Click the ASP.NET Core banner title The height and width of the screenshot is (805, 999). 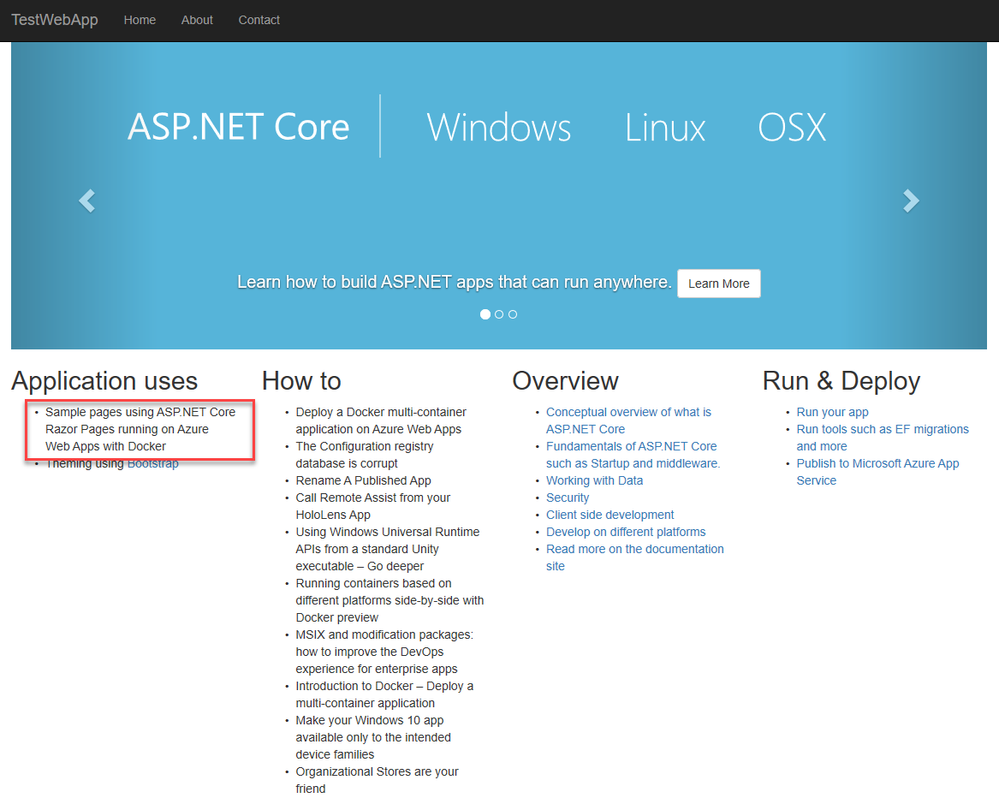coord(238,126)
